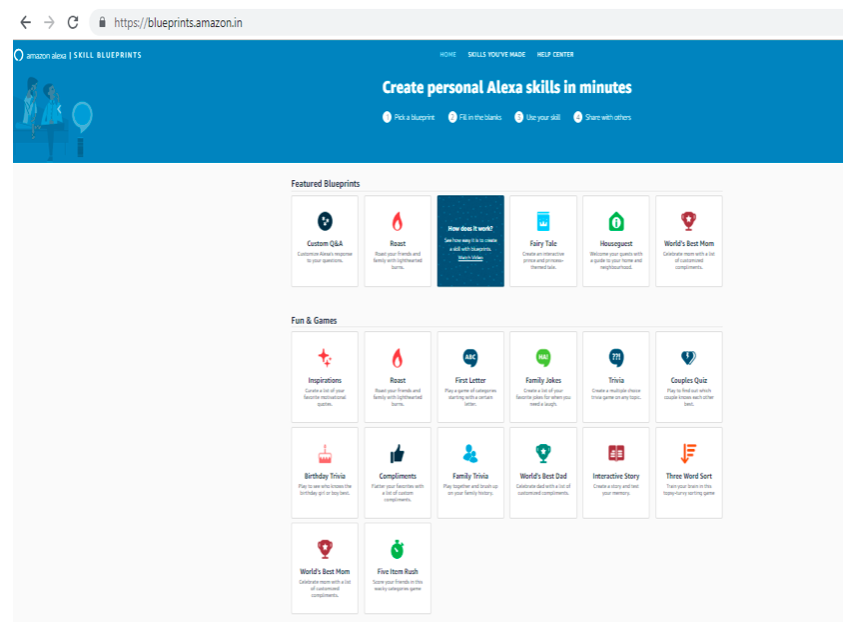Open the Trivia question bubble icon
Image resolution: width=855 pixels, height=636 pixels.
click(x=616, y=358)
